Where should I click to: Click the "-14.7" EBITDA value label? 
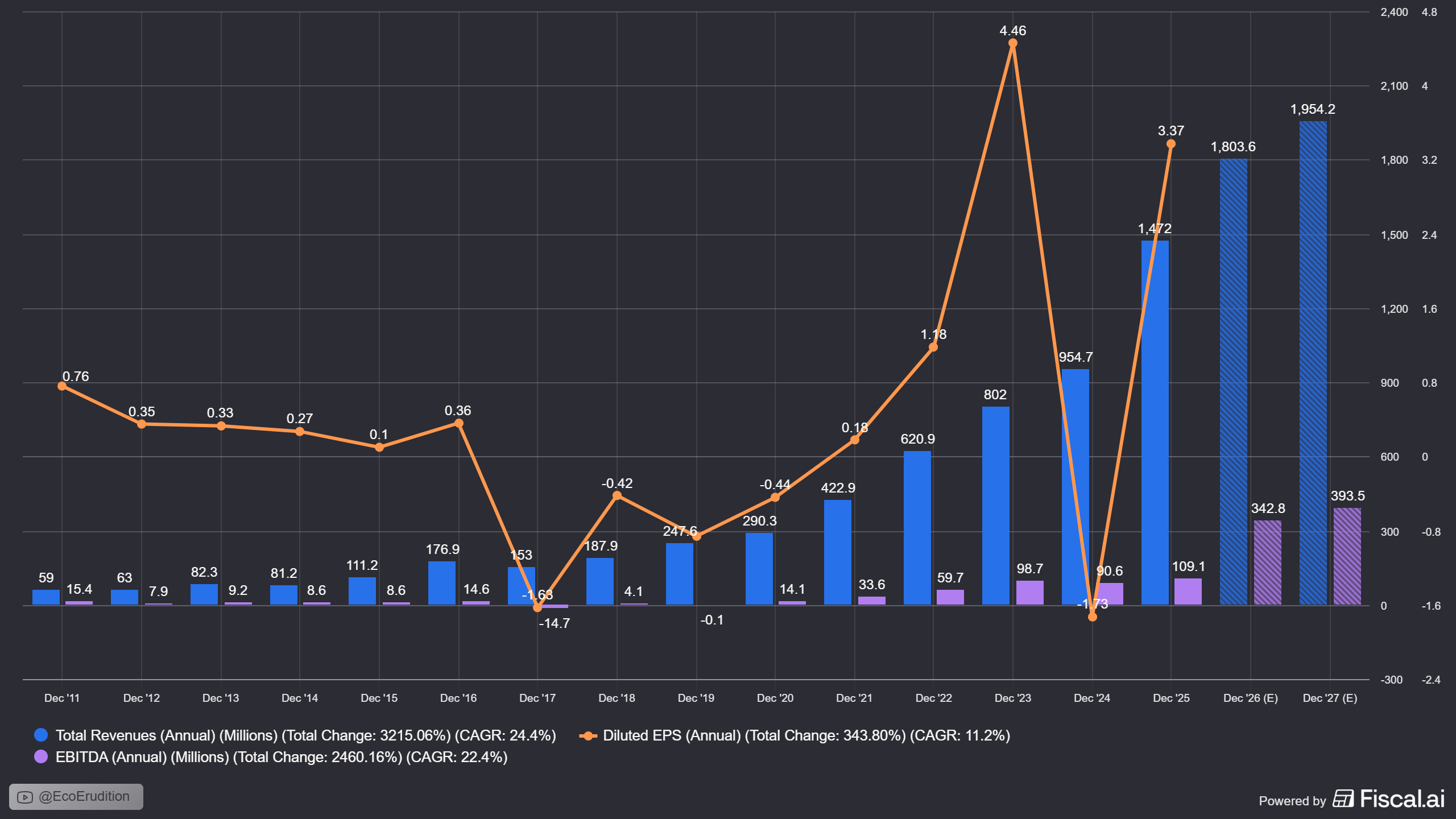[555, 623]
